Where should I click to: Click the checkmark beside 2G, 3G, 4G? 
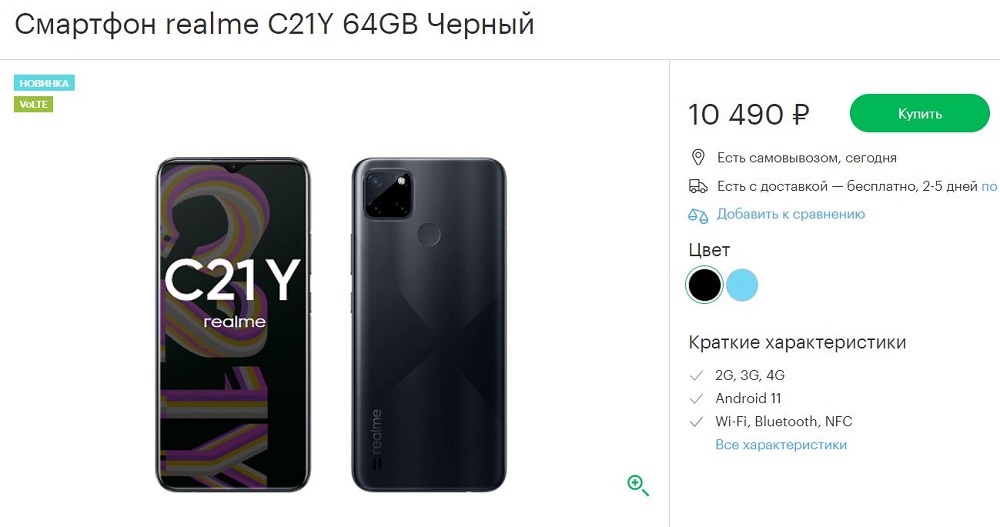pos(696,375)
